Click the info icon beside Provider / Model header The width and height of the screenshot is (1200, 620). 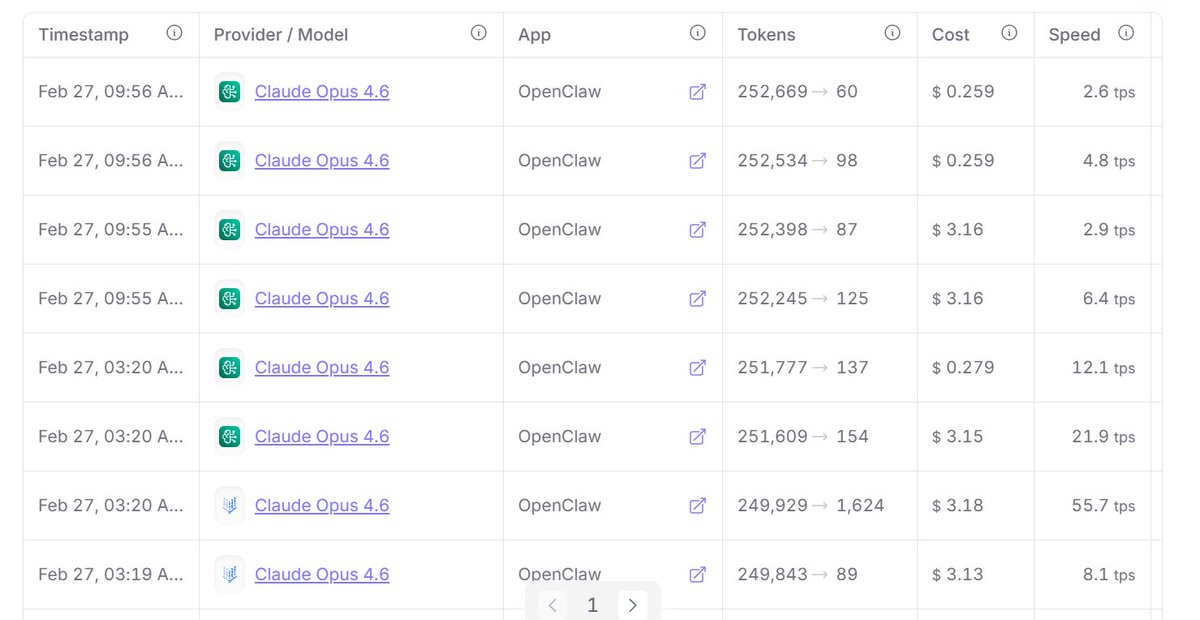coord(478,34)
